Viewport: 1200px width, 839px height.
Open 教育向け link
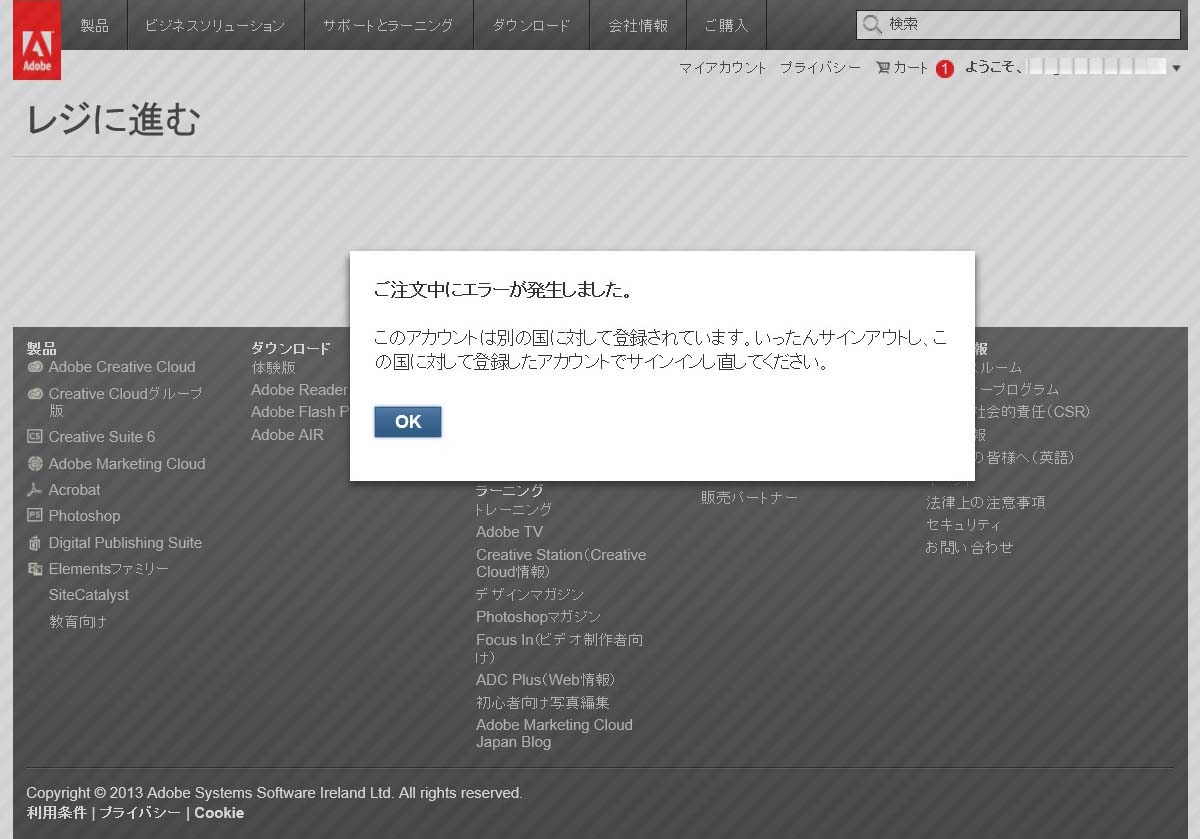click(78, 622)
